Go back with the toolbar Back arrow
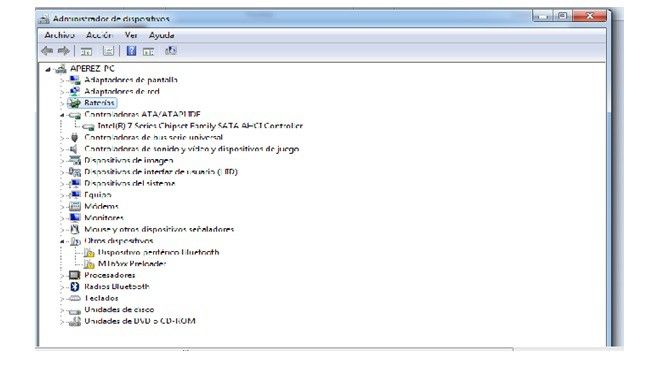The height and width of the screenshot is (383, 652). (47, 51)
